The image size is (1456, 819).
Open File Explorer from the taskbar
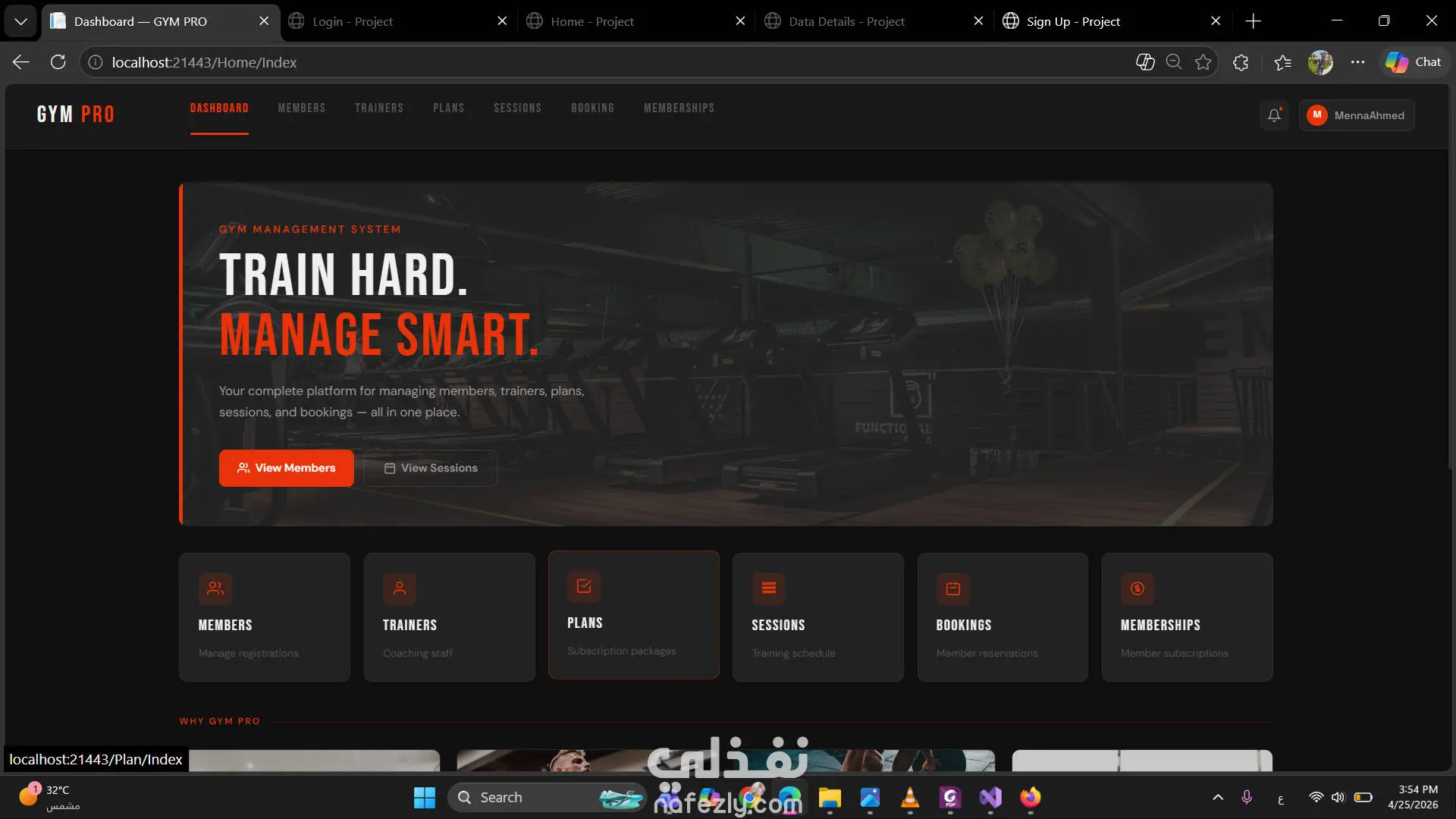829,798
